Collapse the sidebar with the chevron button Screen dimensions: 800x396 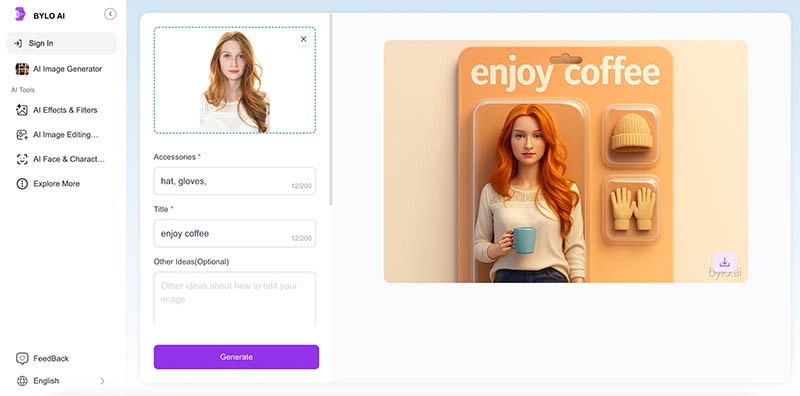[x=110, y=14]
